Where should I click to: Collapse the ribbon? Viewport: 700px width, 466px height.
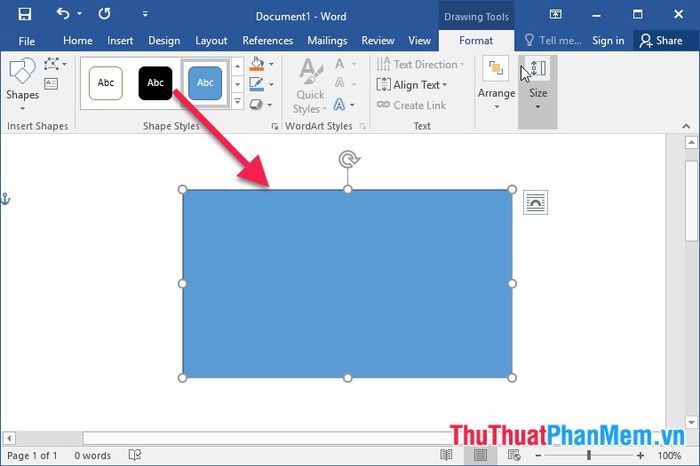click(x=687, y=126)
